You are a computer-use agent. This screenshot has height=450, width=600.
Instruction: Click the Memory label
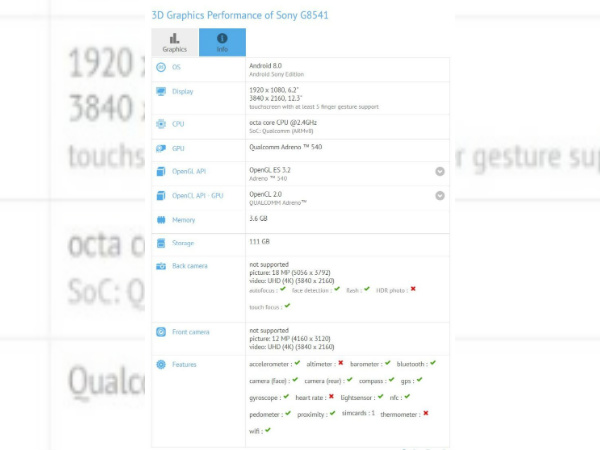pyautogui.click(x=184, y=220)
